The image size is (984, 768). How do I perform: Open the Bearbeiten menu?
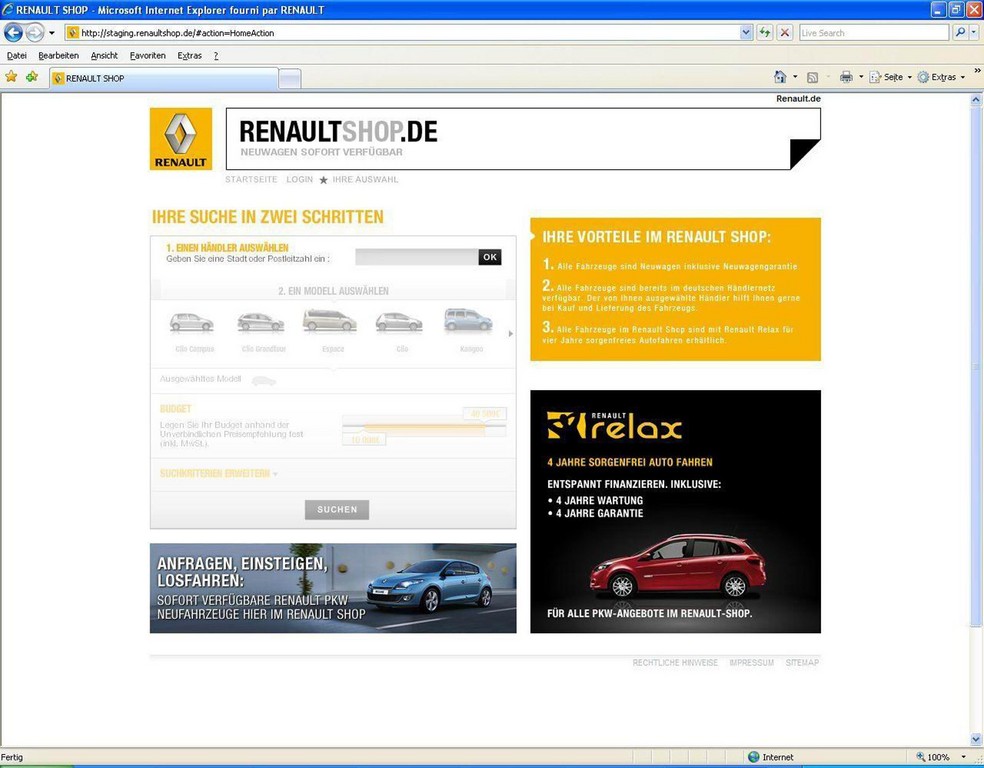[x=58, y=55]
